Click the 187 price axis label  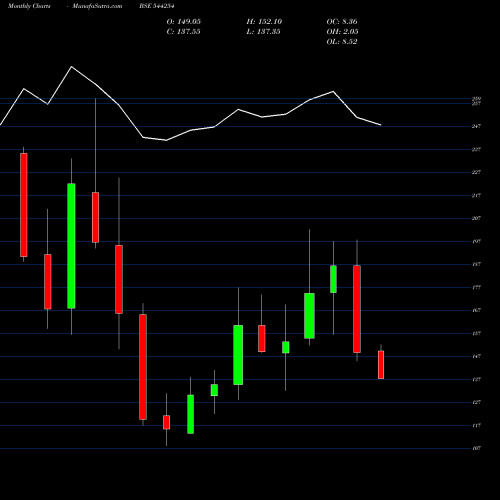point(476,264)
